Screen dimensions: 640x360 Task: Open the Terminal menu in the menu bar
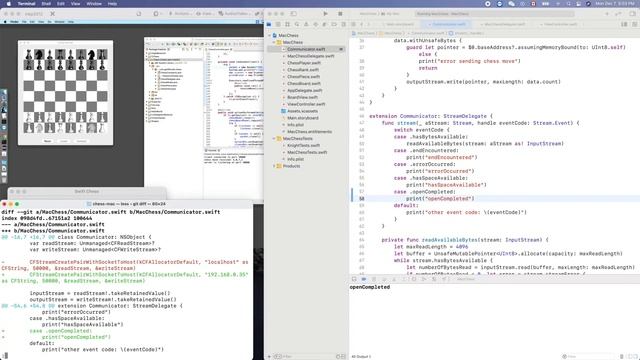[x=27, y=4]
